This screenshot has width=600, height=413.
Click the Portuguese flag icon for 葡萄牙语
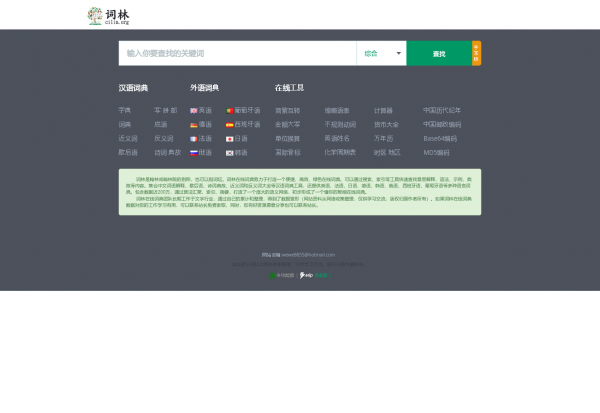230,110
